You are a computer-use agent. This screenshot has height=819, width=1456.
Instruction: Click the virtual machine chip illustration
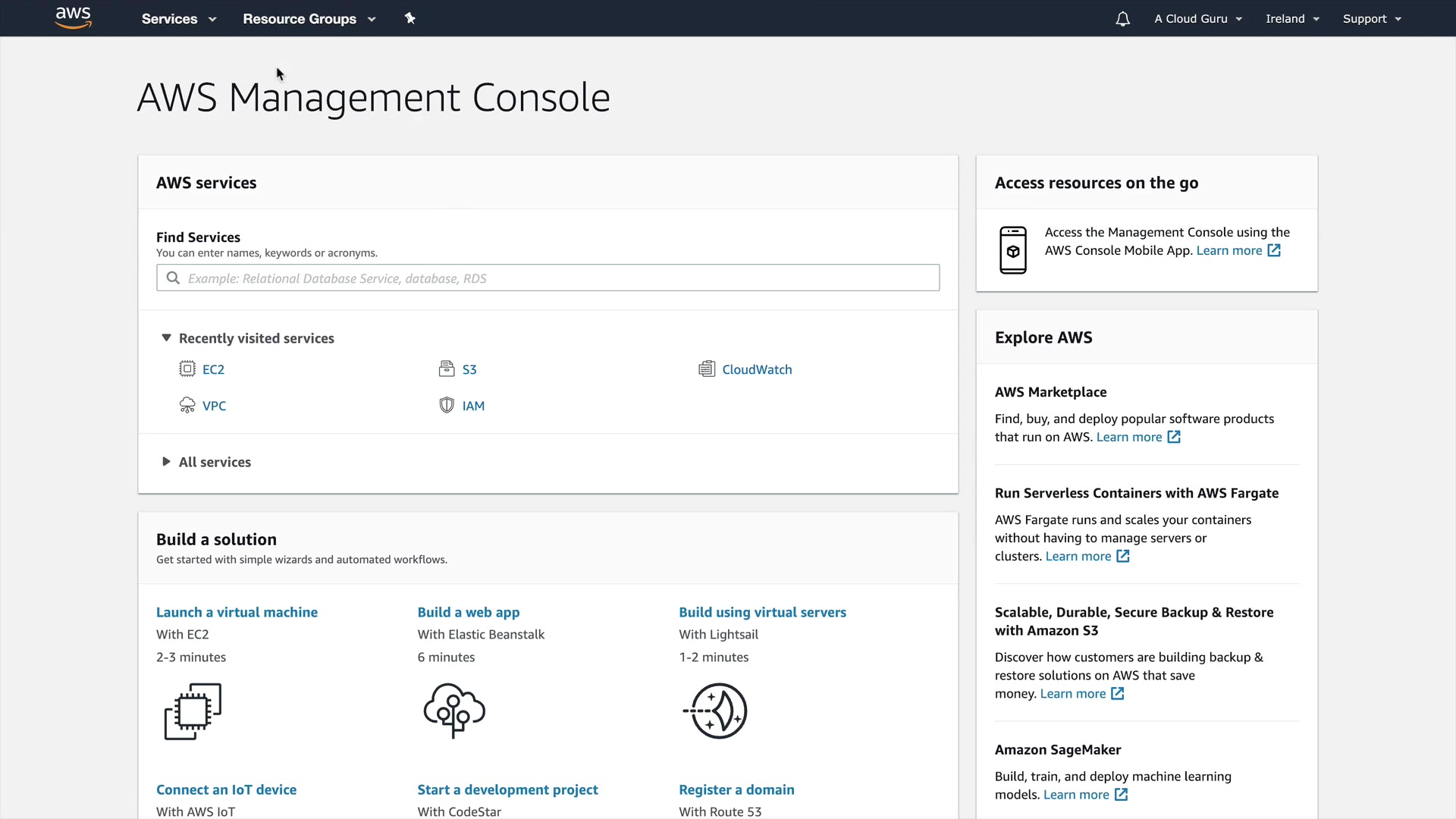pos(193,711)
